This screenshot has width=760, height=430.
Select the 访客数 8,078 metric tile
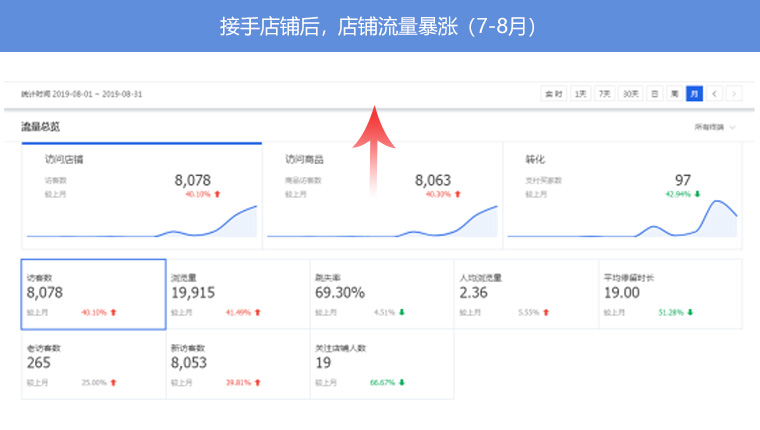click(93, 294)
